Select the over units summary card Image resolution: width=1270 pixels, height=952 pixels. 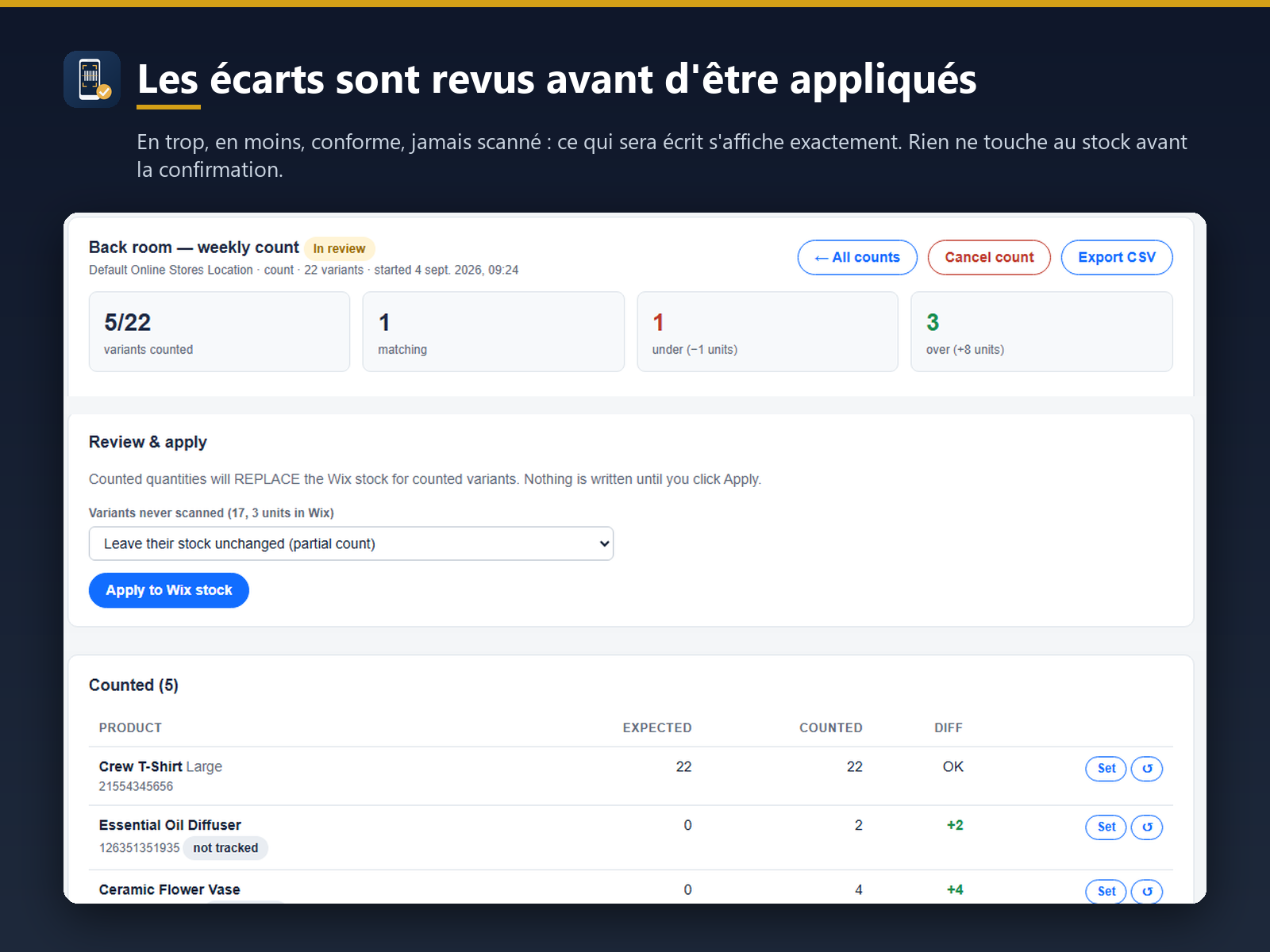click(x=1041, y=332)
